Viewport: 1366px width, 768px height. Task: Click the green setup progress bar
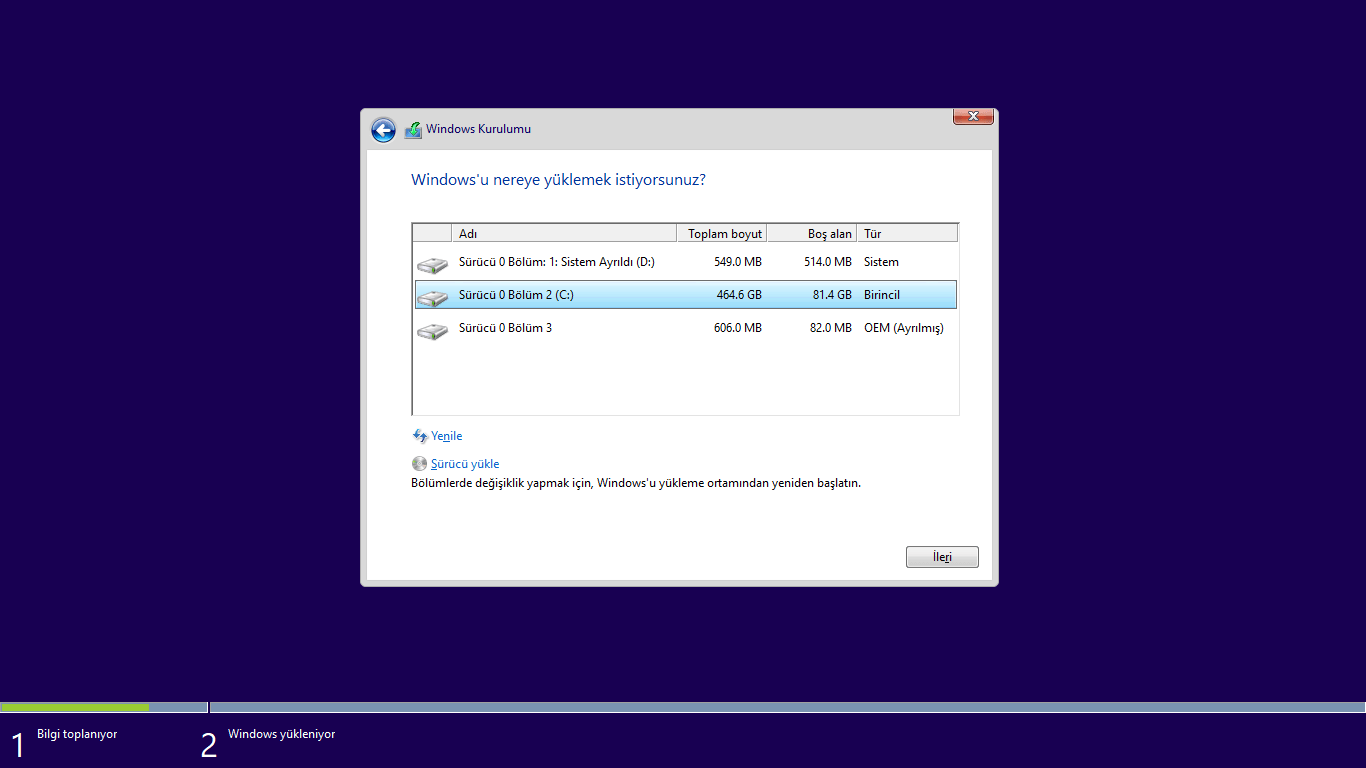(x=75, y=707)
